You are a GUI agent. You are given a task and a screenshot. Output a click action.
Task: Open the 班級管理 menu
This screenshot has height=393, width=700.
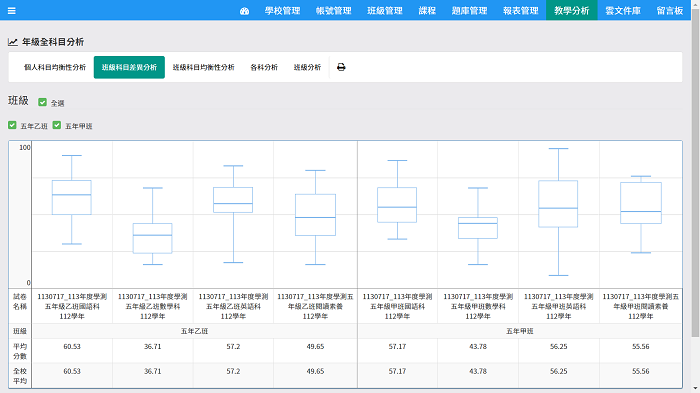pos(385,11)
